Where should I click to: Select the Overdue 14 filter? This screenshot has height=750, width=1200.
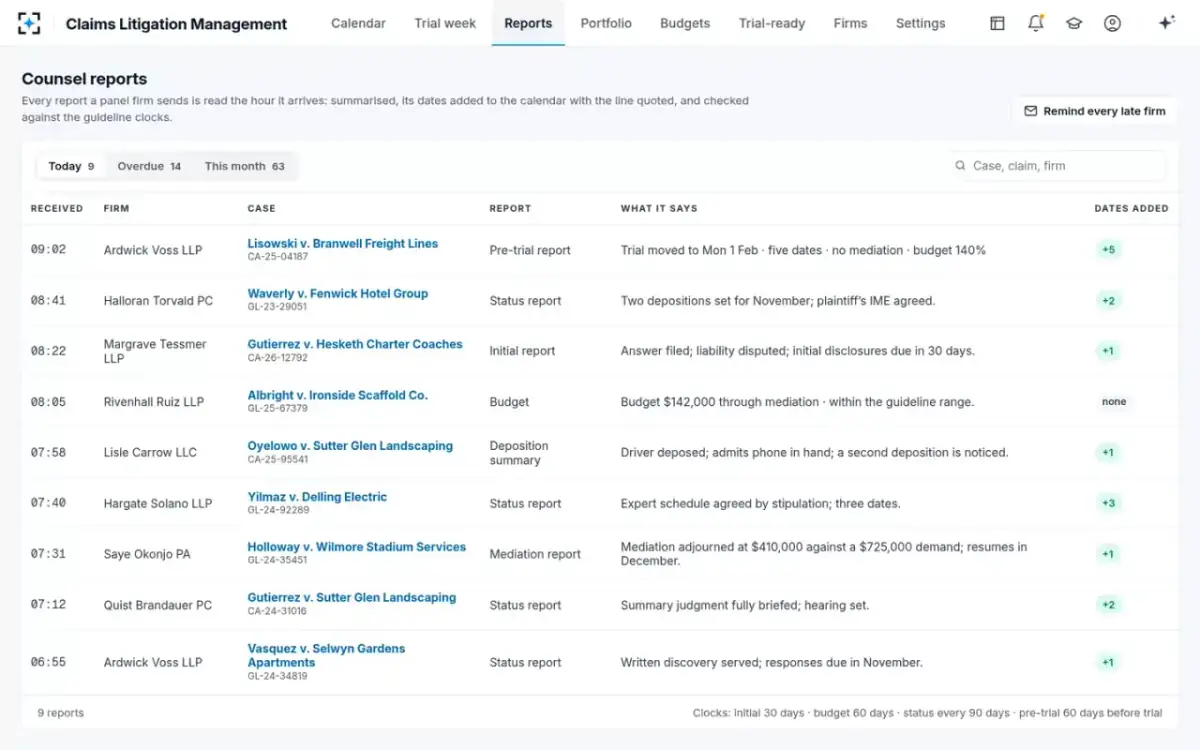pyautogui.click(x=149, y=166)
